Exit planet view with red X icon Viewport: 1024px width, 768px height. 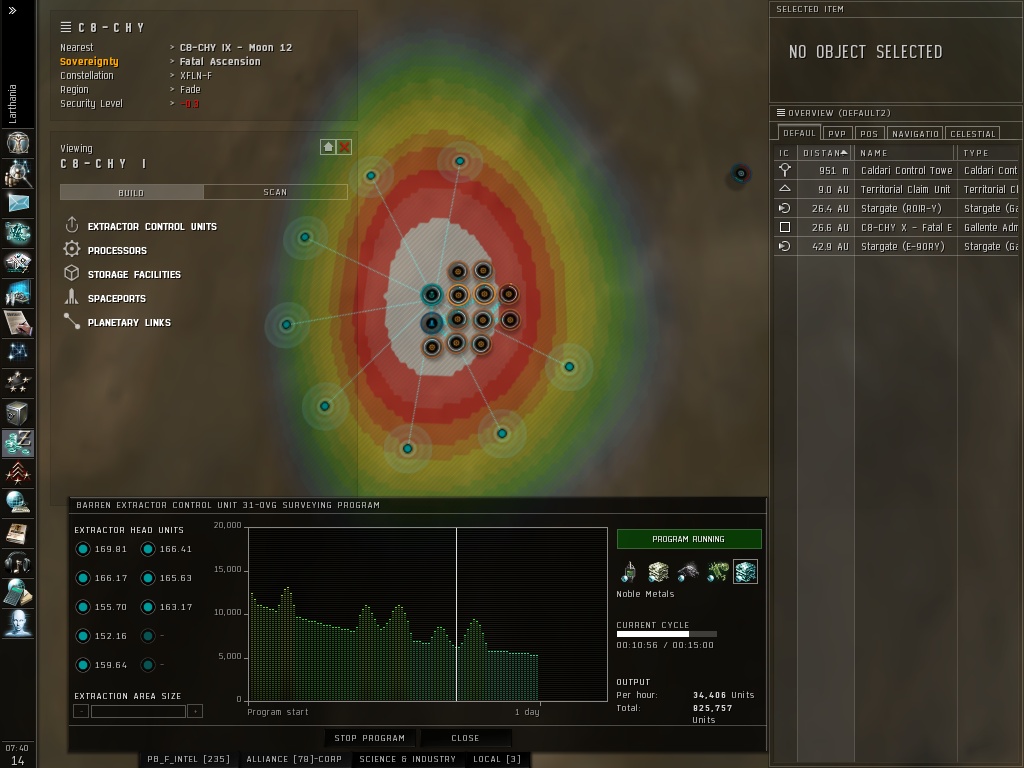pyautogui.click(x=344, y=147)
